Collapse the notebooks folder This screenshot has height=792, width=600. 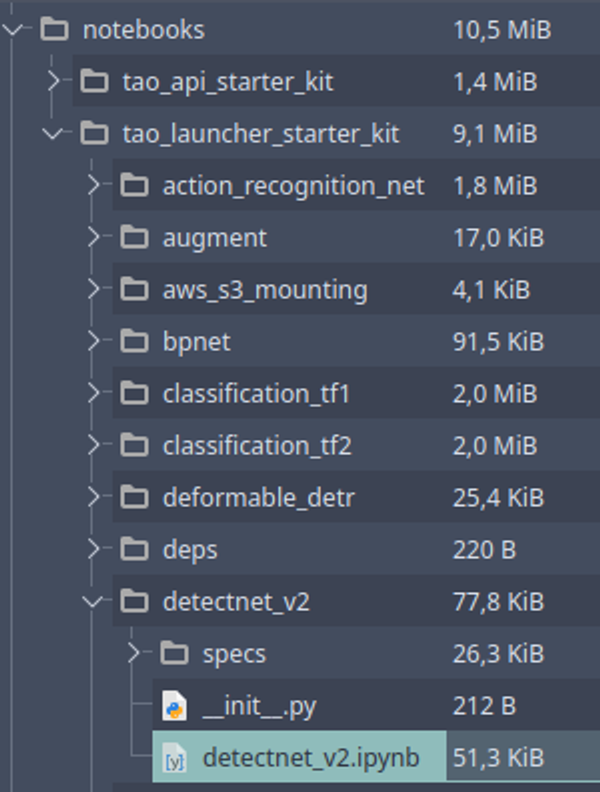click(14, 30)
